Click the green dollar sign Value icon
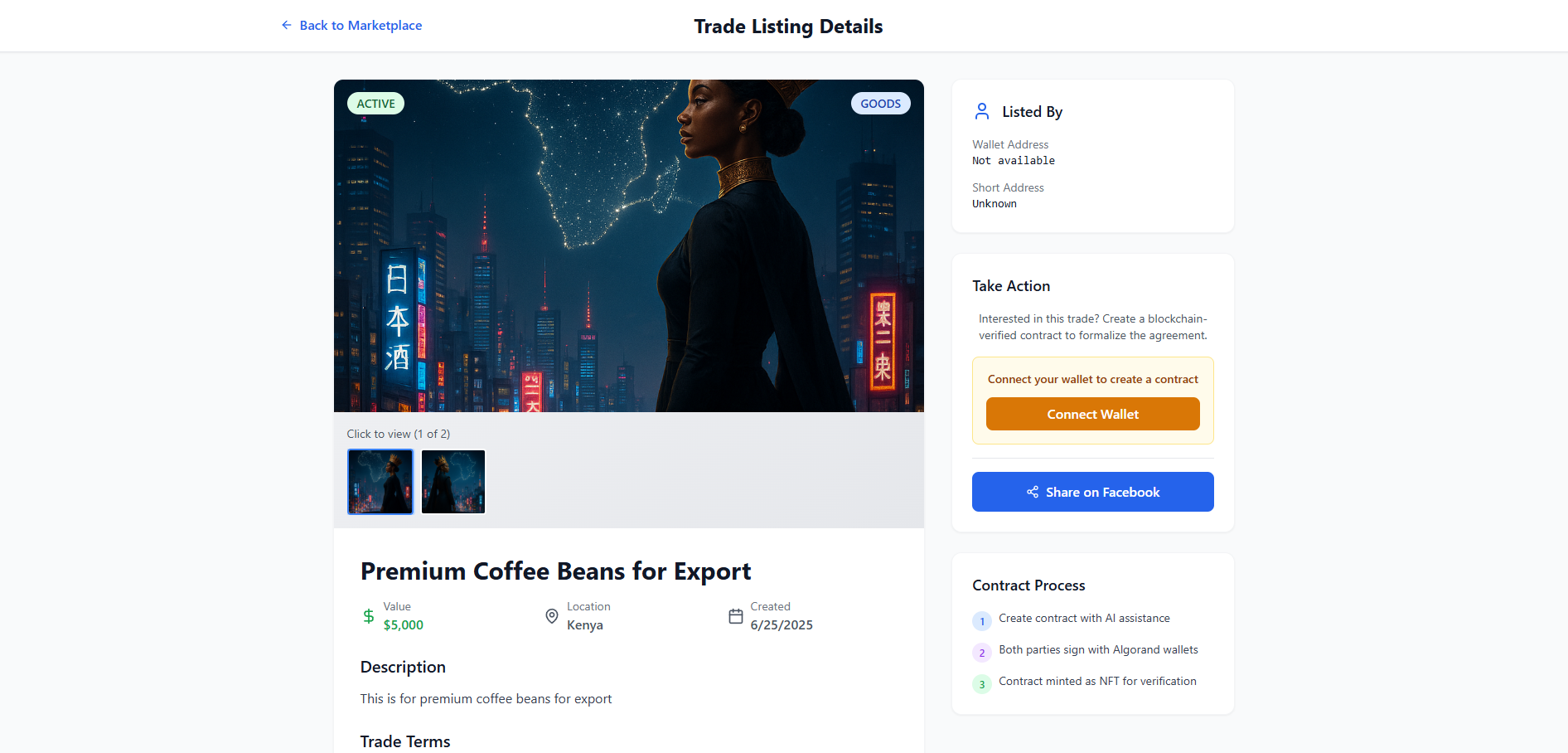 pyautogui.click(x=369, y=616)
